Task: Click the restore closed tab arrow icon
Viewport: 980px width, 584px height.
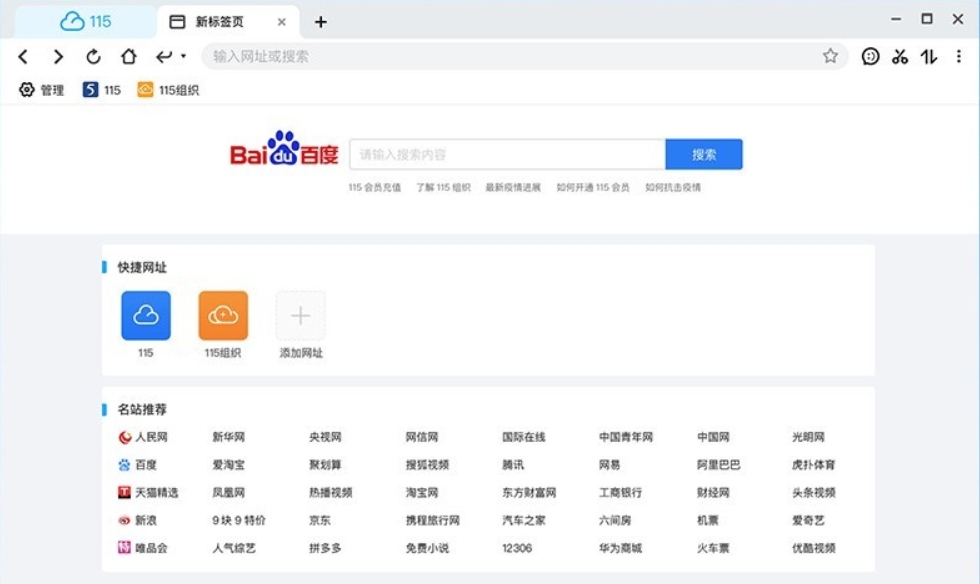Action: pos(164,57)
